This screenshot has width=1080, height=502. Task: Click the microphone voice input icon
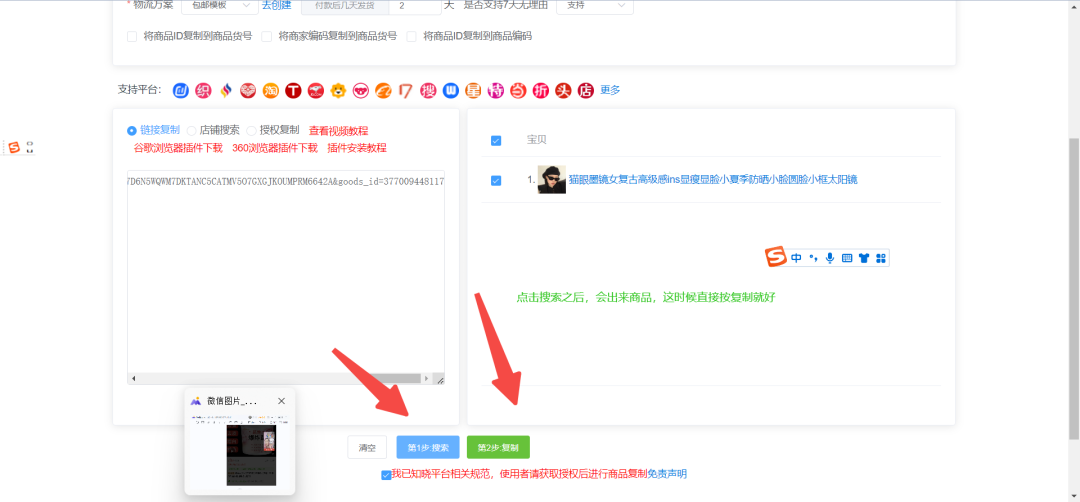click(830, 258)
